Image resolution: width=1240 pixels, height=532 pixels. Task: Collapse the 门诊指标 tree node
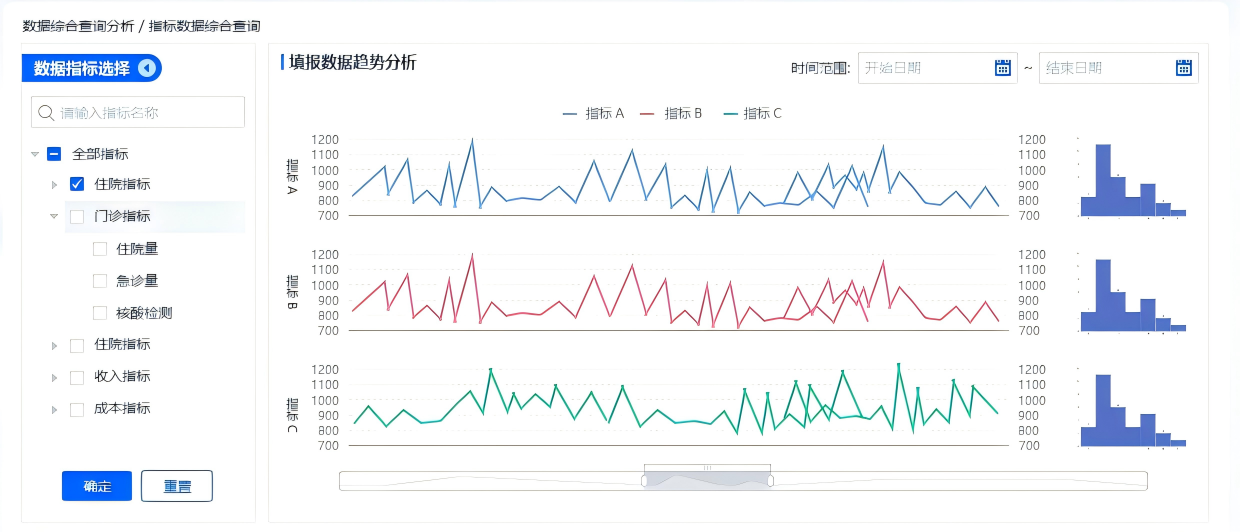tap(54, 216)
